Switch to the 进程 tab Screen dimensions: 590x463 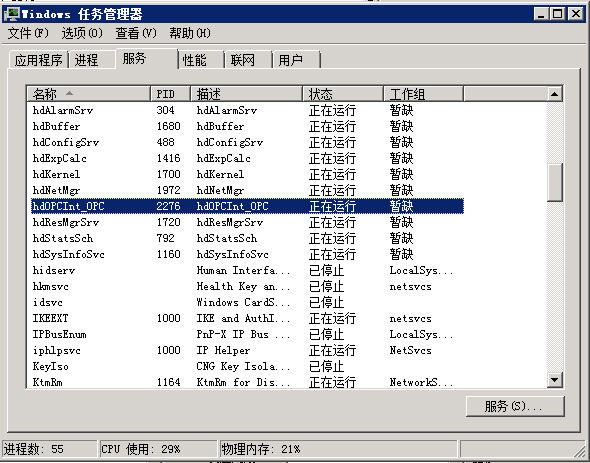[x=92, y=60]
